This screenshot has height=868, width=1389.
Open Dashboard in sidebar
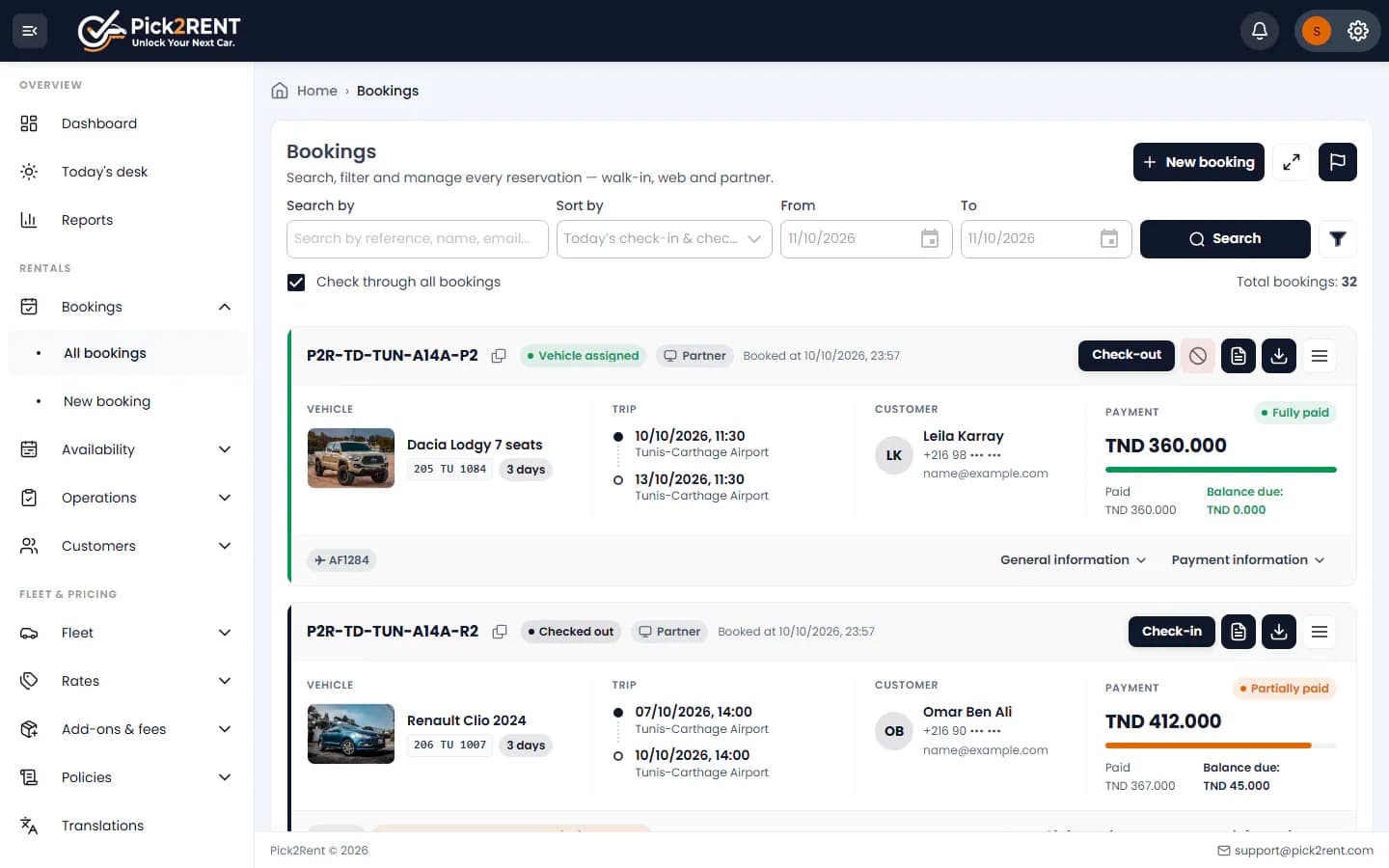[126, 123]
